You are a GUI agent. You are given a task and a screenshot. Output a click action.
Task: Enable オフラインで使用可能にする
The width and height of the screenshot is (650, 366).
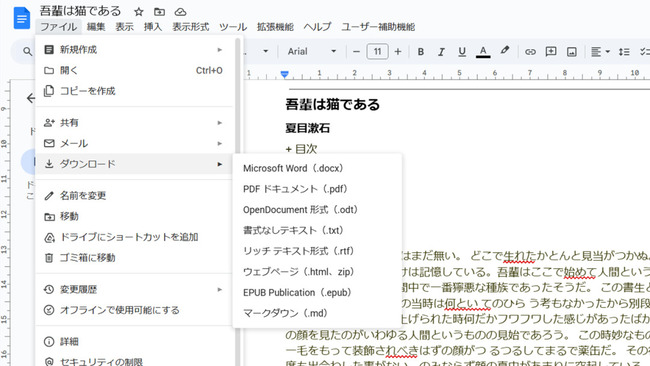click(x=133, y=310)
